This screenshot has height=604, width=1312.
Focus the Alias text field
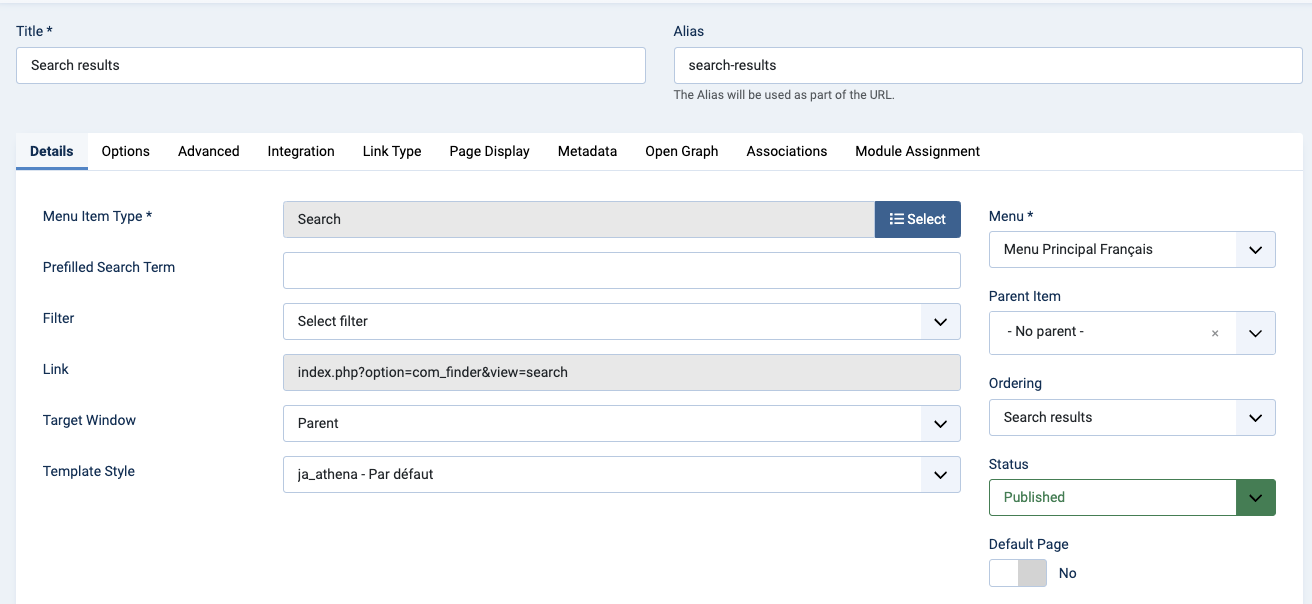click(987, 65)
